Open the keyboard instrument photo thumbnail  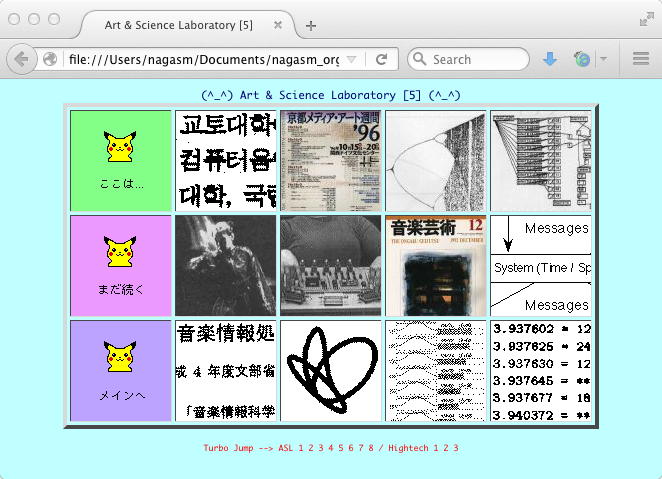coord(331,266)
